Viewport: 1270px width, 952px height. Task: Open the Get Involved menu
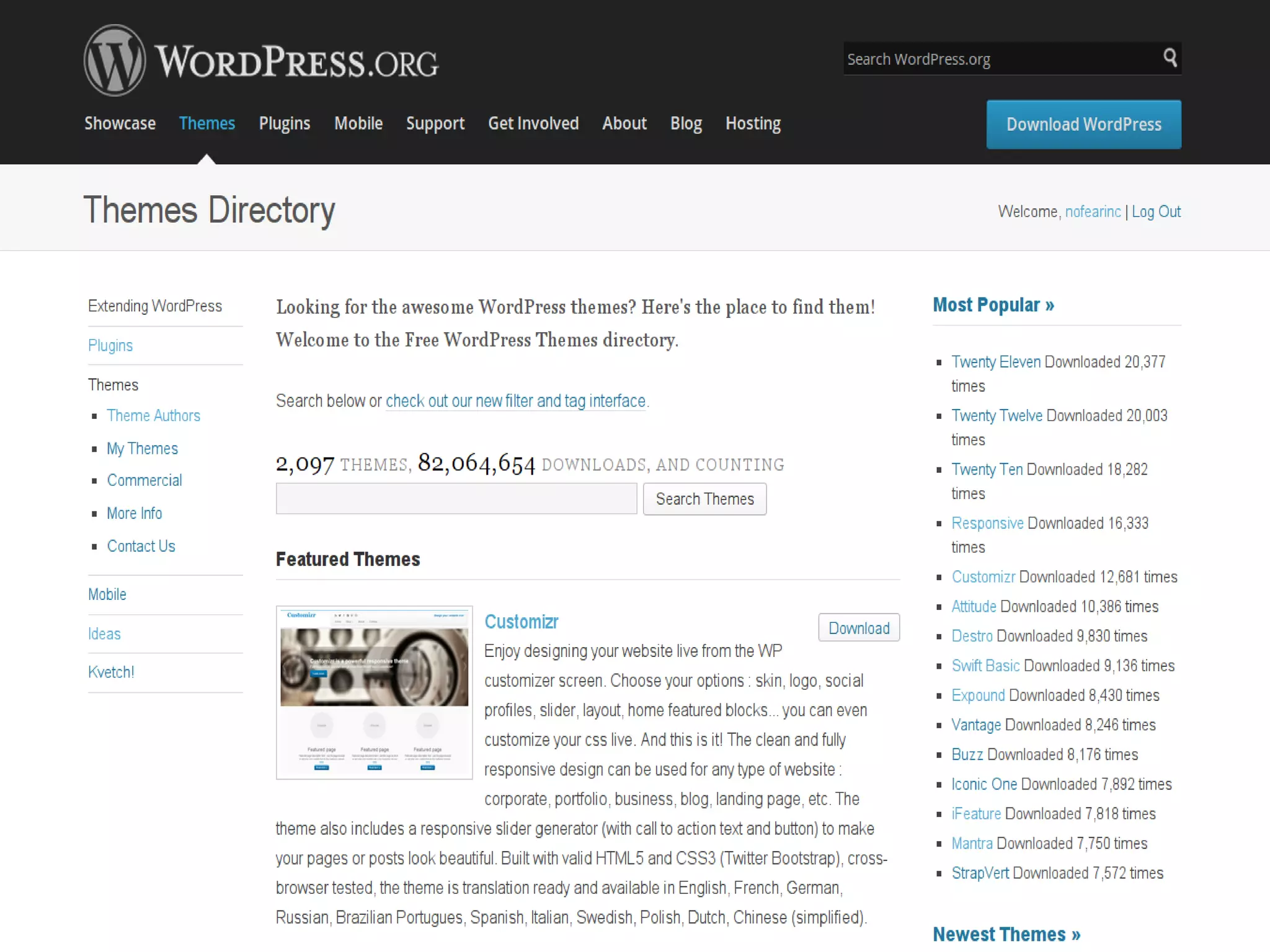point(533,123)
